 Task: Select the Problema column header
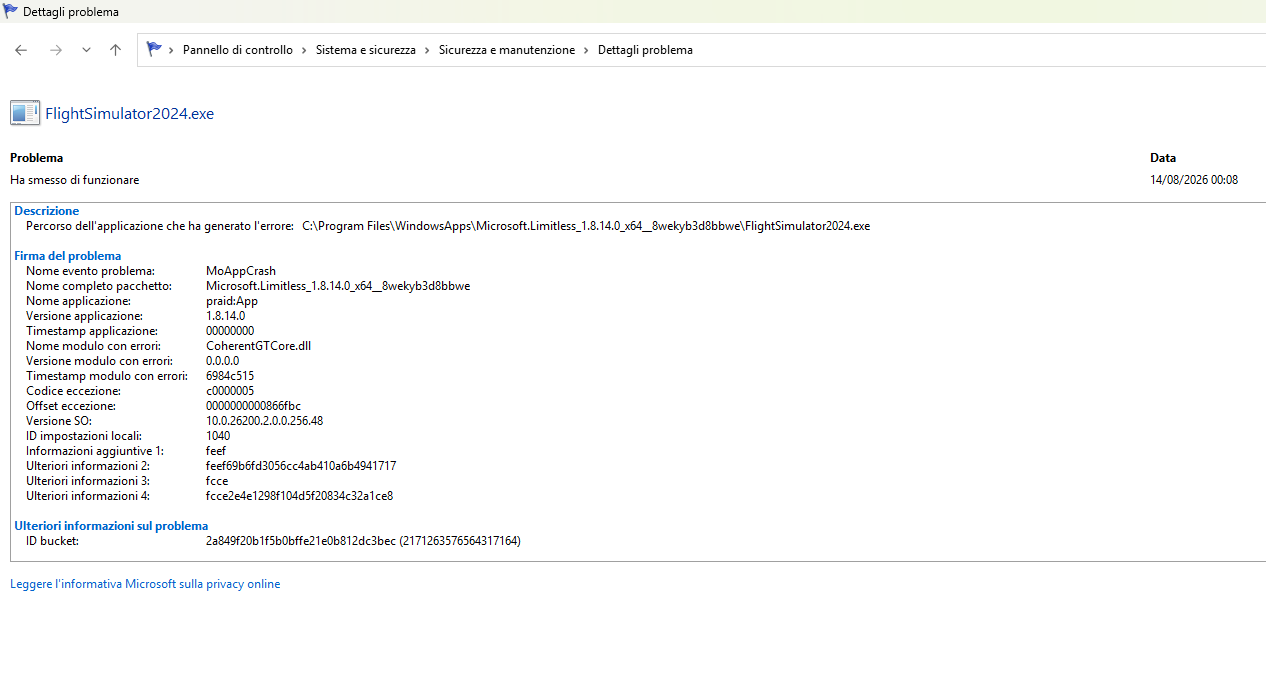36,158
